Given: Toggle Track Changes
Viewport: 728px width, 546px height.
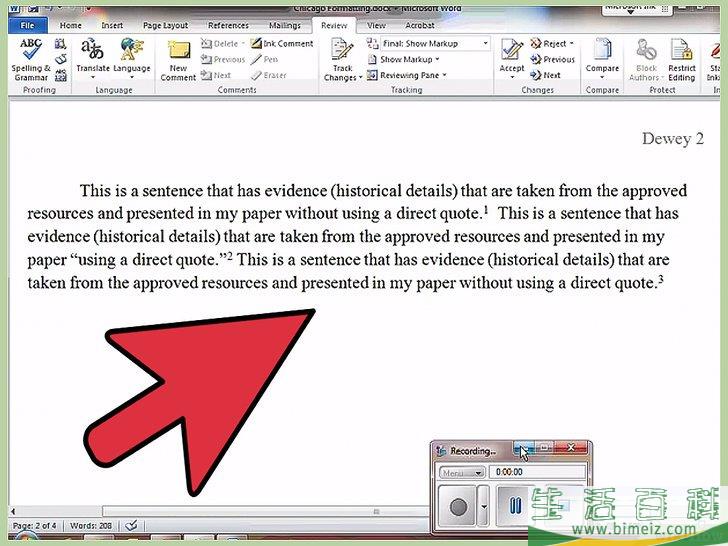Looking at the screenshot, I should (x=342, y=60).
